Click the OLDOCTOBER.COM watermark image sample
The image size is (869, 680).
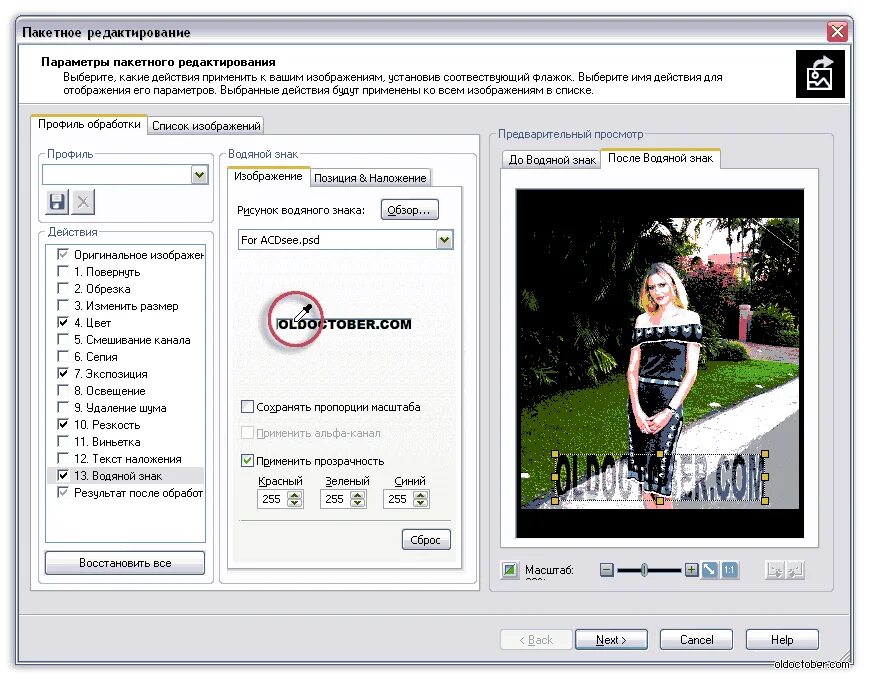point(344,324)
